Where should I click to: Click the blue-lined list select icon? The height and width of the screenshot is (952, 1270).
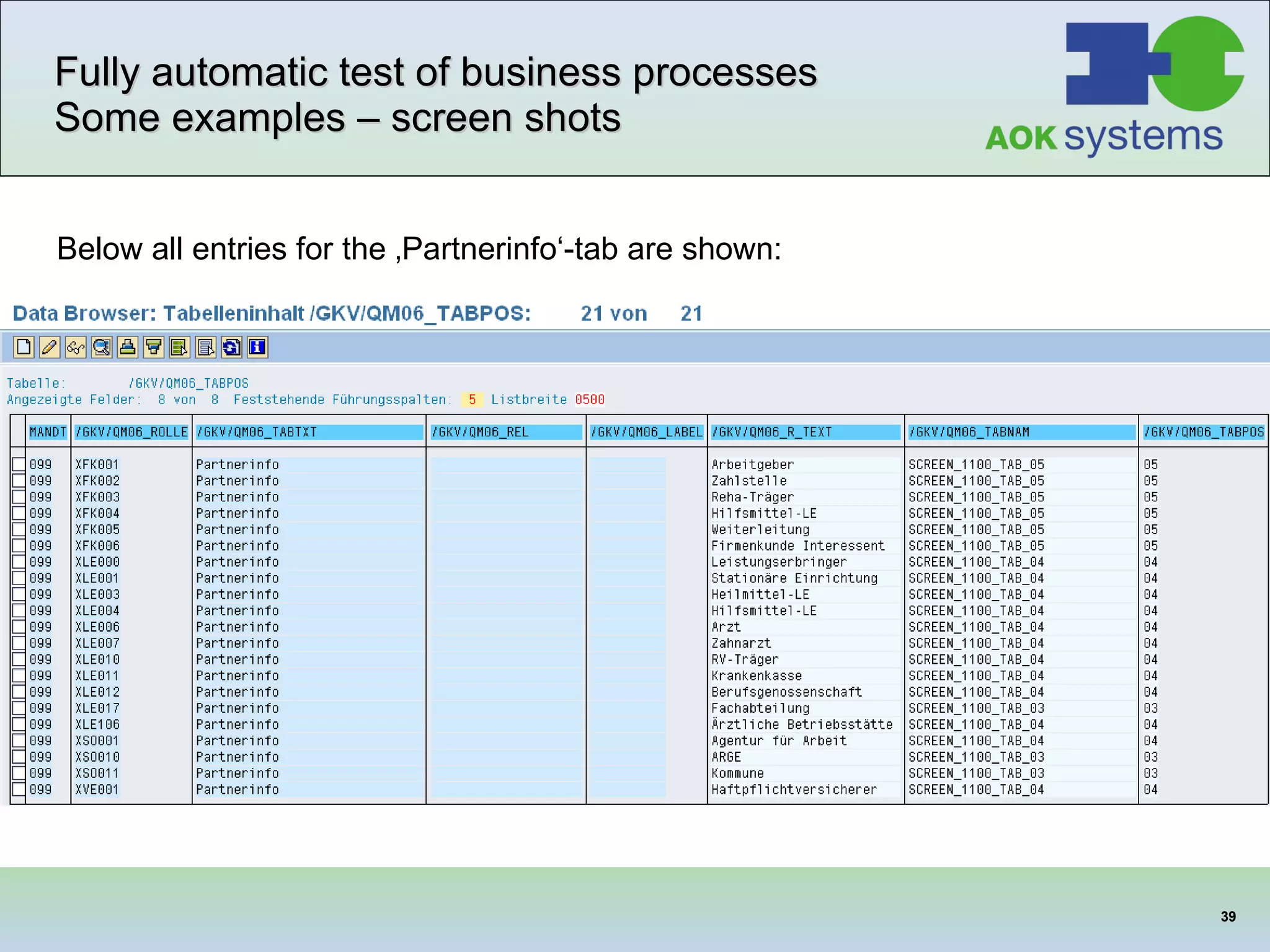pos(206,347)
